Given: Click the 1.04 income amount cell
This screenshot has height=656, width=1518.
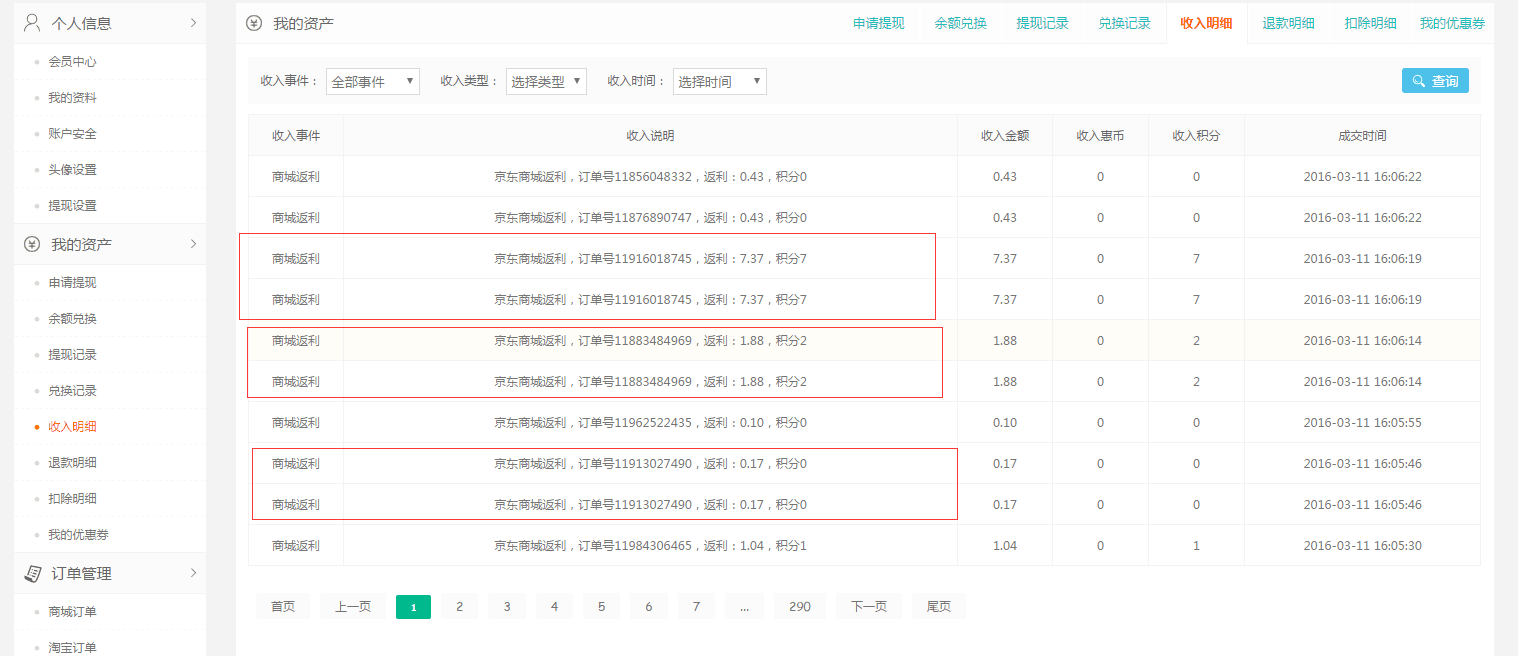Looking at the screenshot, I should pyautogui.click(x=1005, y=545).
